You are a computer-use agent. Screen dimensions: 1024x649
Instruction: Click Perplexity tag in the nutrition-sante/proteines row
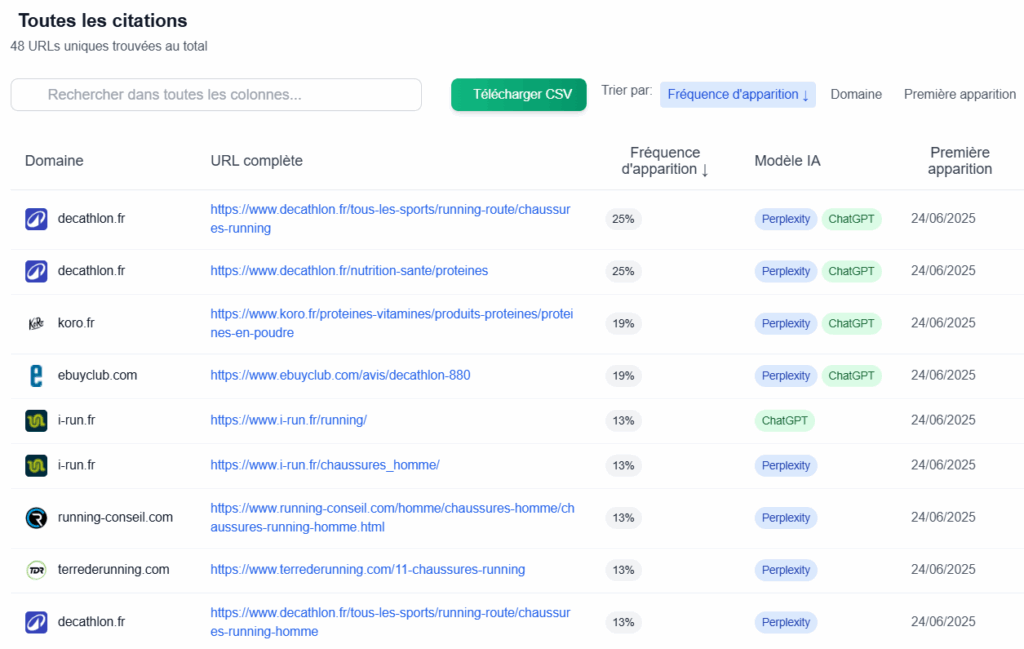click(786, 272)
